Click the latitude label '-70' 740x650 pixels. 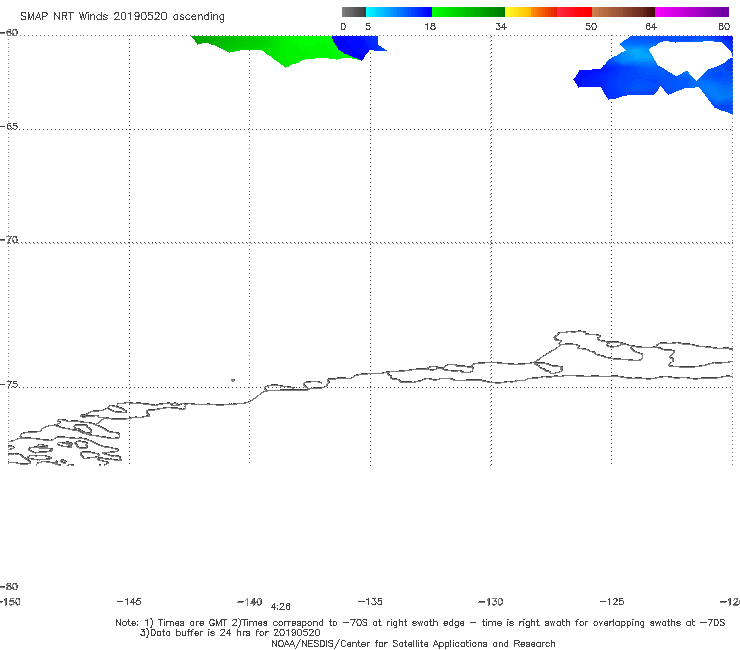(9, 239)
